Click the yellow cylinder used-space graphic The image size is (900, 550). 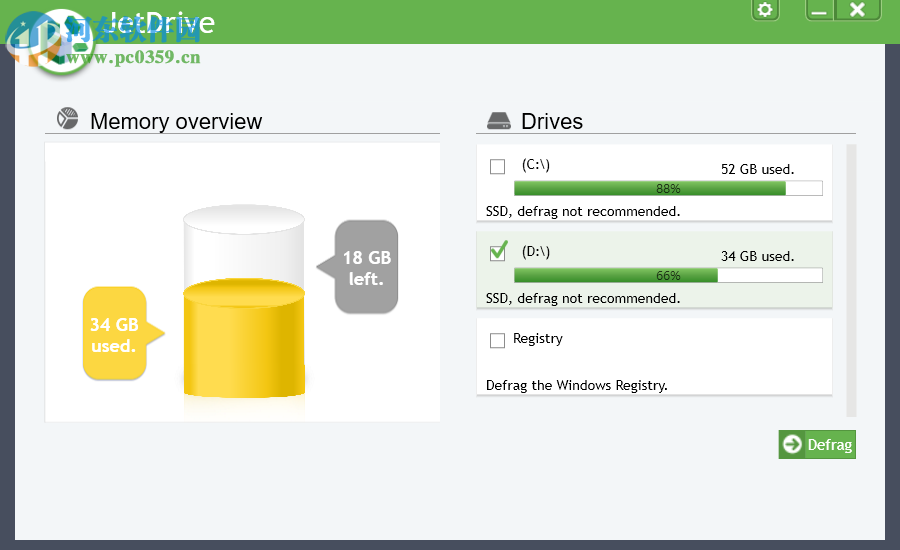pos(244,339)
